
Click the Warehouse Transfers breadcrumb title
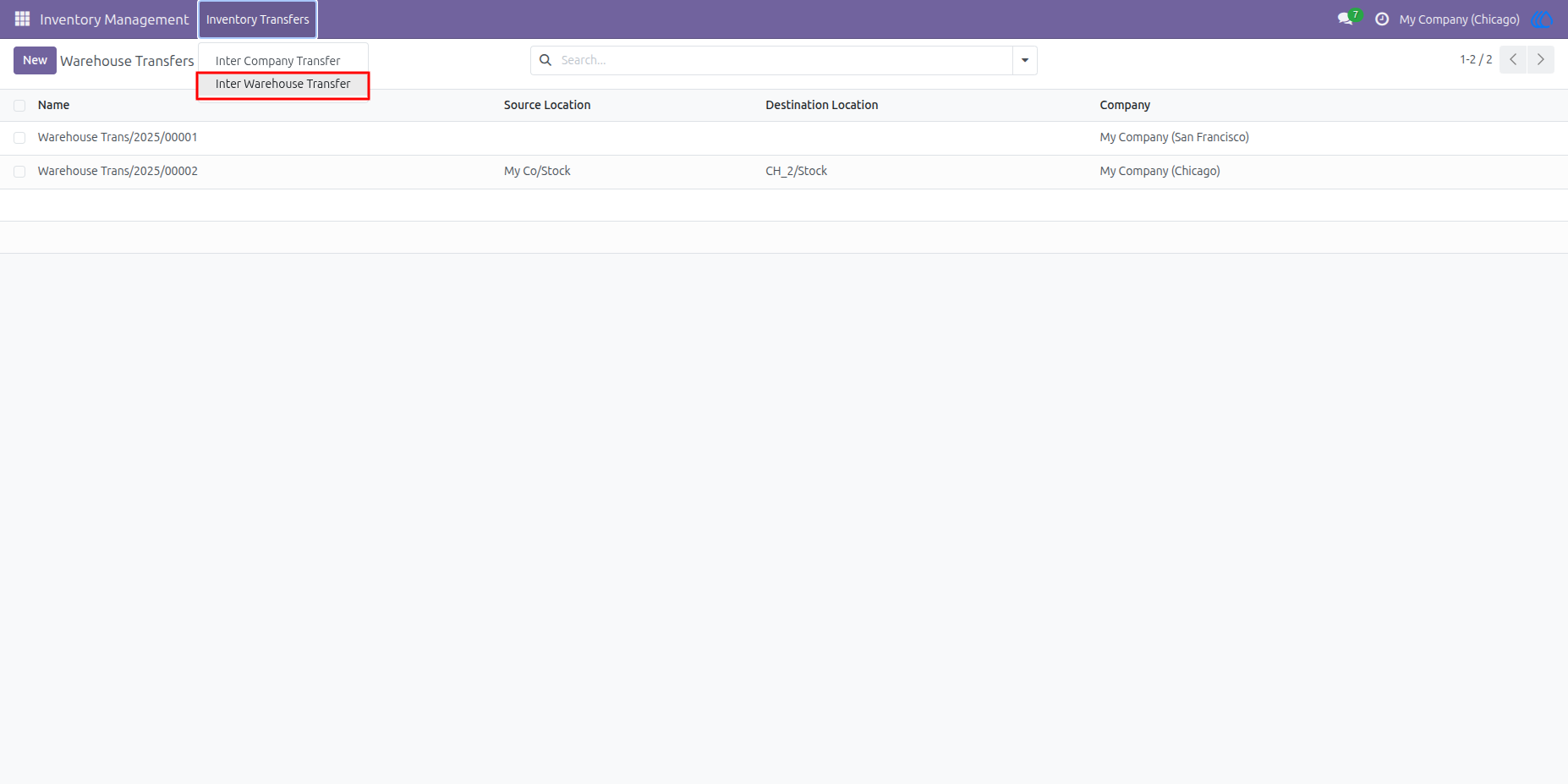(127, 61)
